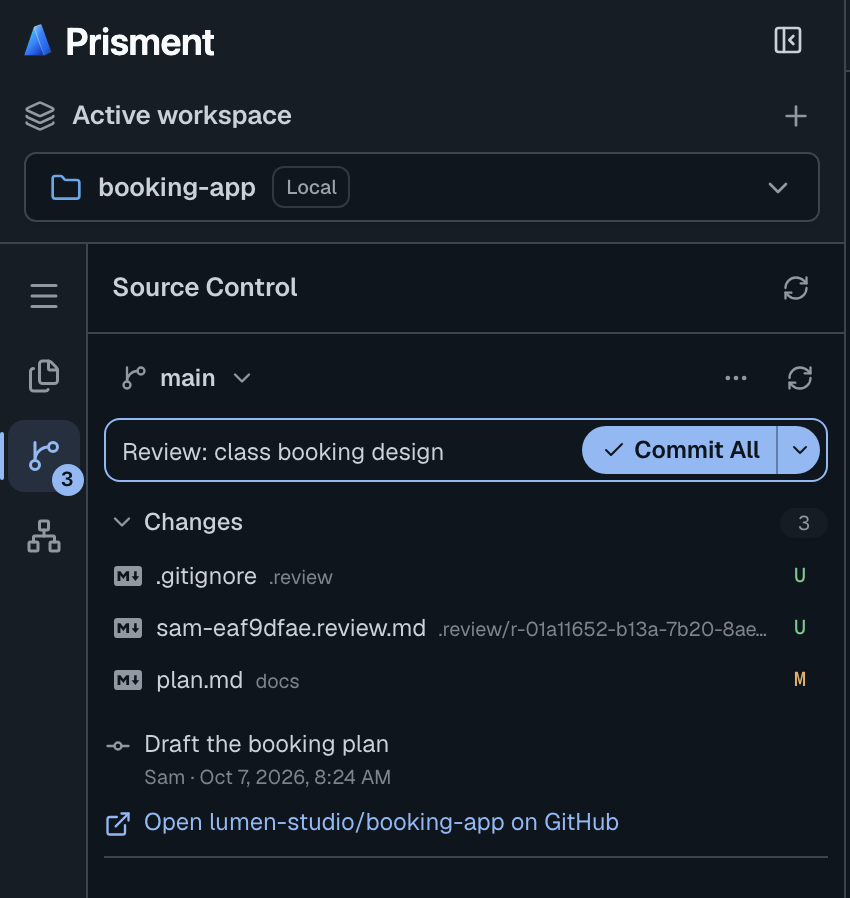Viewport: 850px width, 898px height.
Task: Click markdown icon beside sam-eaf9dfae.review.md
Action: pos(128,628)
